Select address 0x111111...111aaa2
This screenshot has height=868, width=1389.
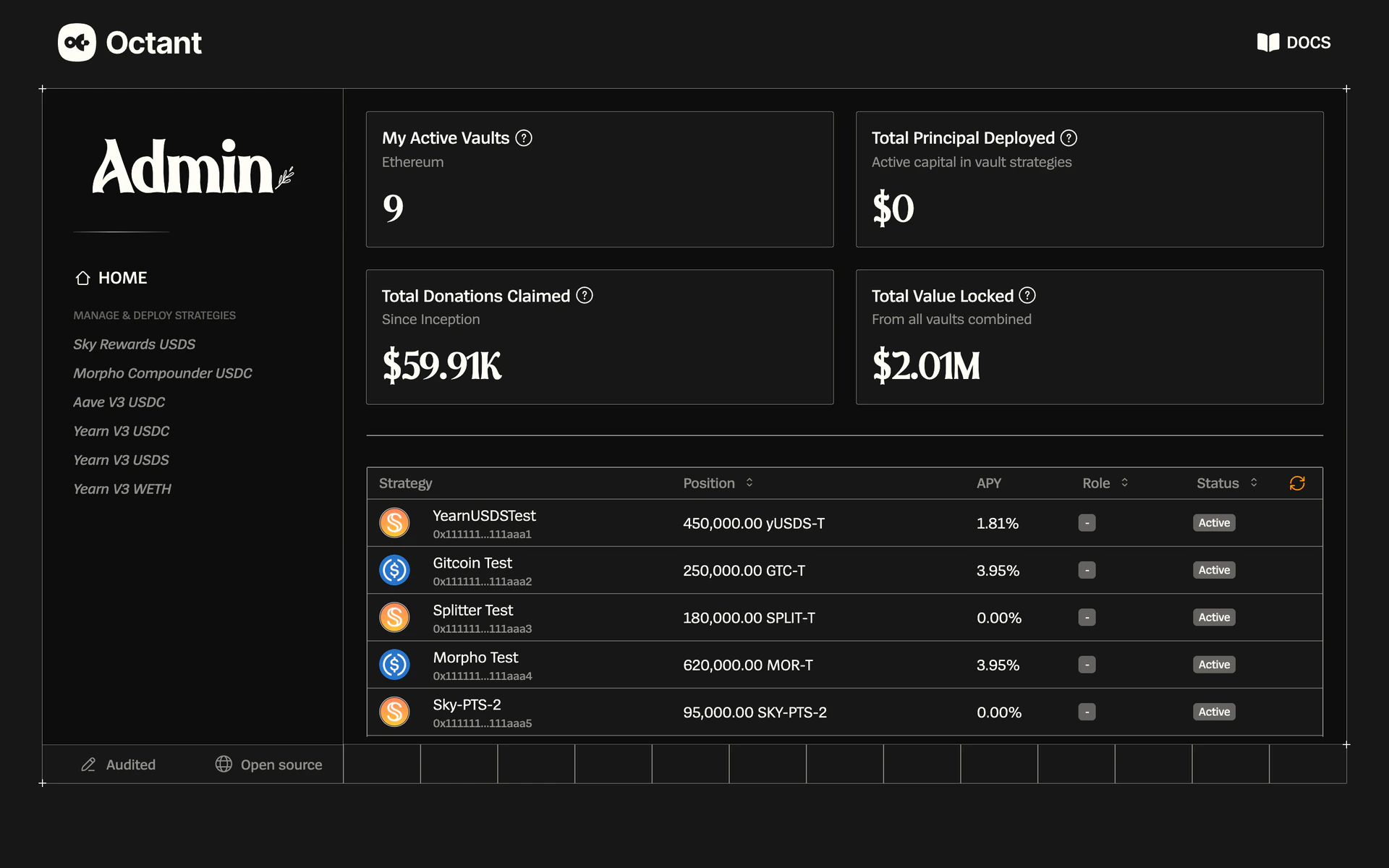click(x=483, y=582)
